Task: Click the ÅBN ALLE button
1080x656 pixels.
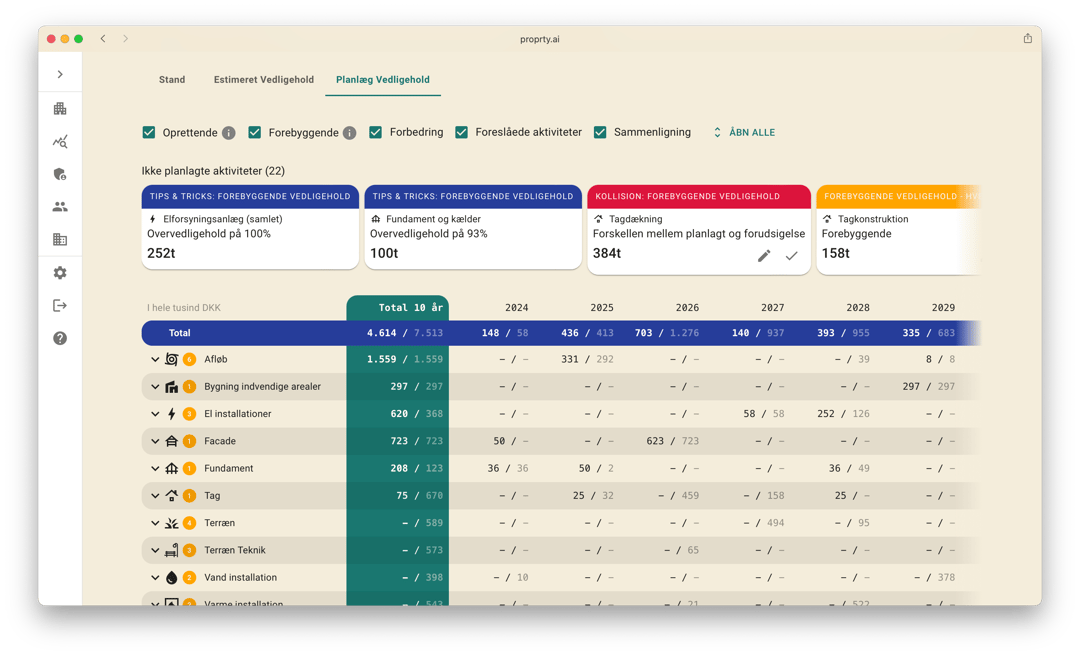Action: [743, 132]
